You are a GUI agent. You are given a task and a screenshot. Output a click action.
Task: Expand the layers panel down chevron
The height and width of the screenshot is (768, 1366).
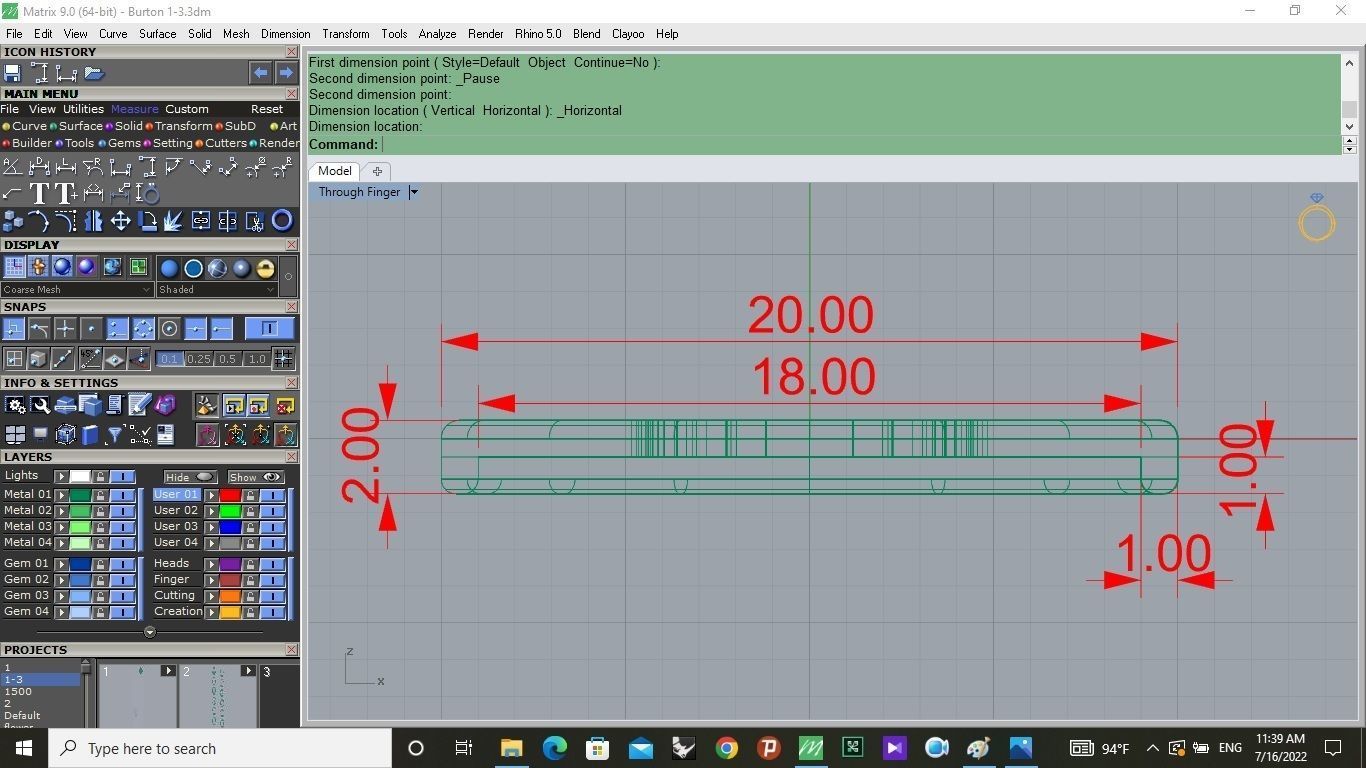(150, 632)
